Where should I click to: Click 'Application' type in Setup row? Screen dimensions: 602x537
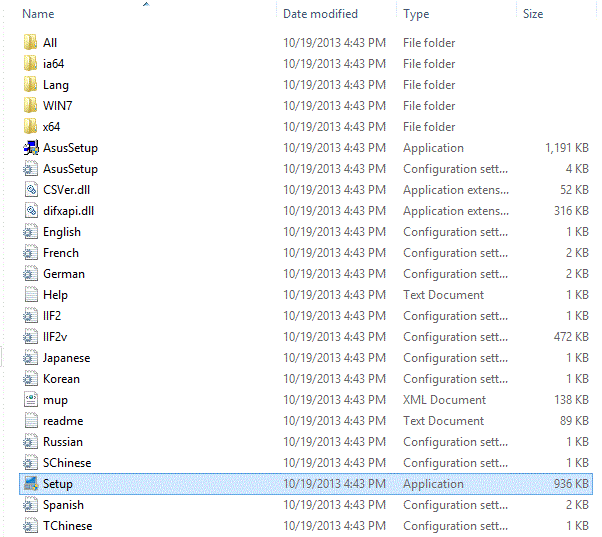(x=433, y=484)
